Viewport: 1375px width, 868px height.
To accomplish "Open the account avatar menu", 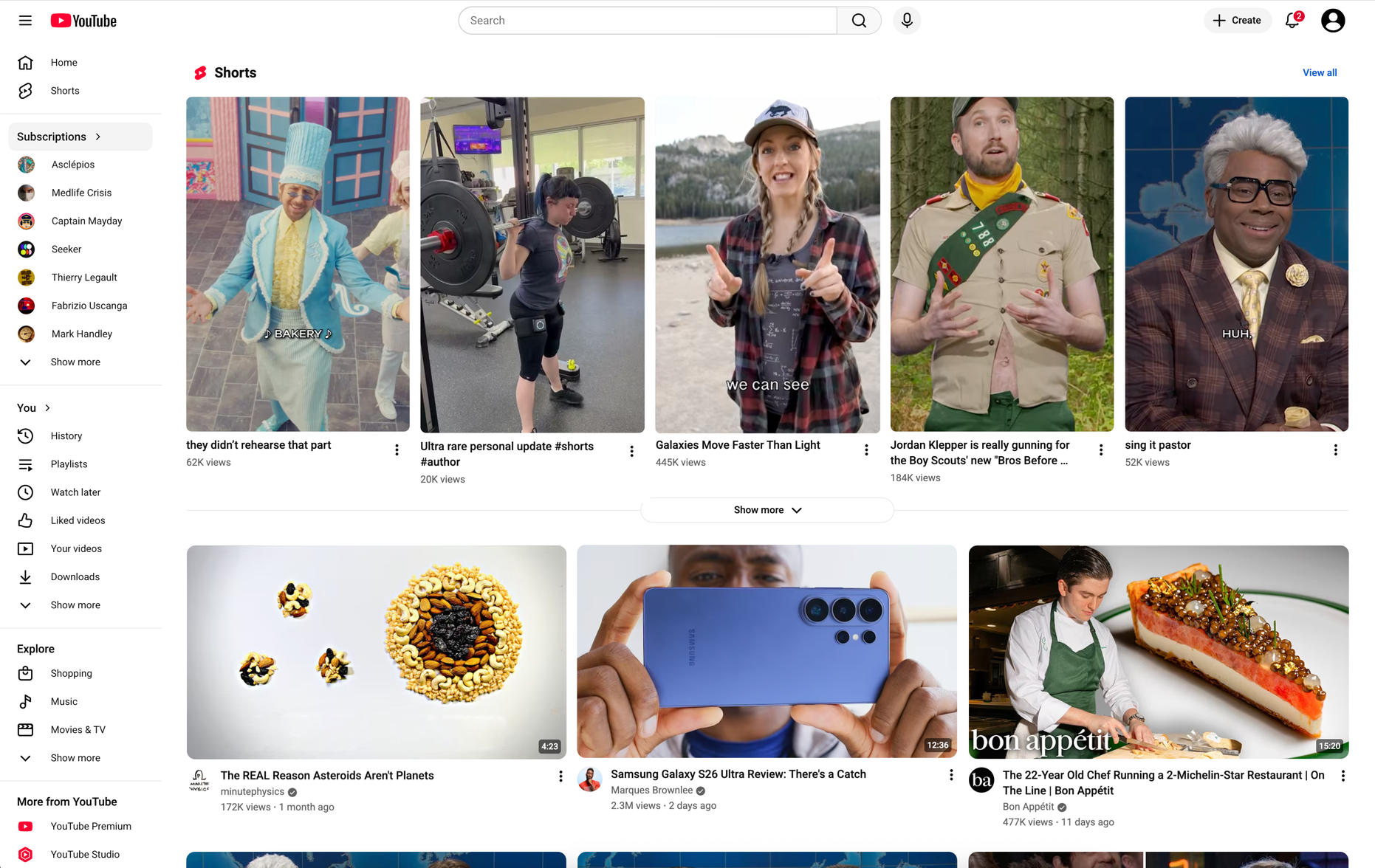I will pyautogui.click(x=1333, y=21).
